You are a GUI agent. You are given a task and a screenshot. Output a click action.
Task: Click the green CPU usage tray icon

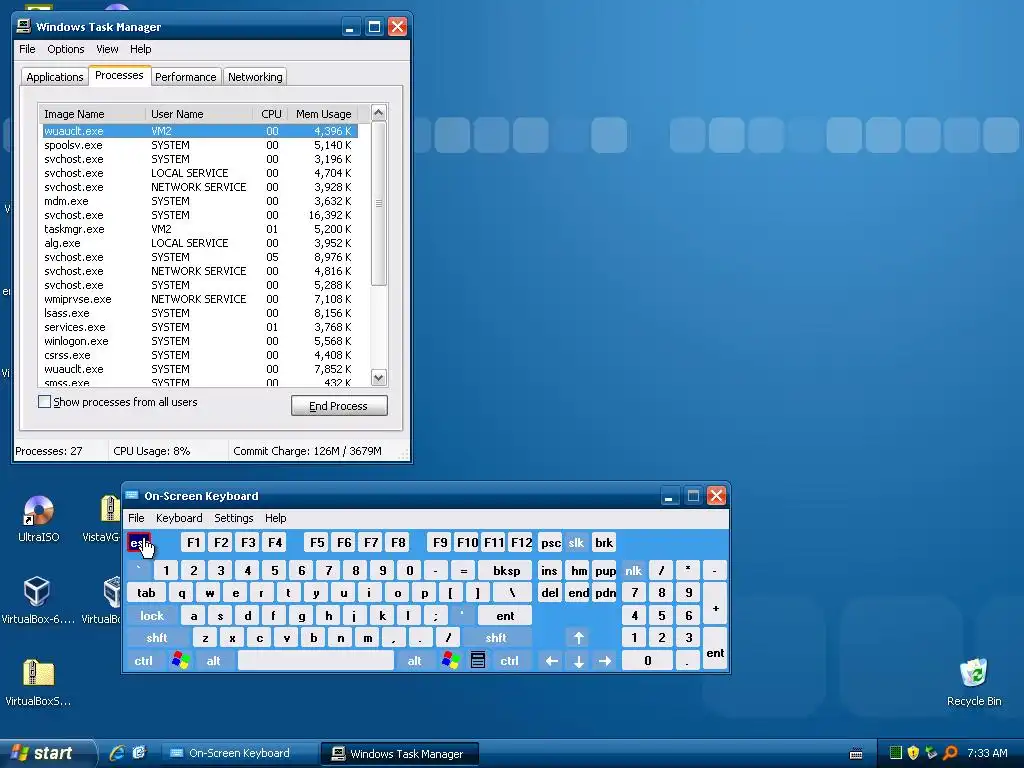click(895, 753)
